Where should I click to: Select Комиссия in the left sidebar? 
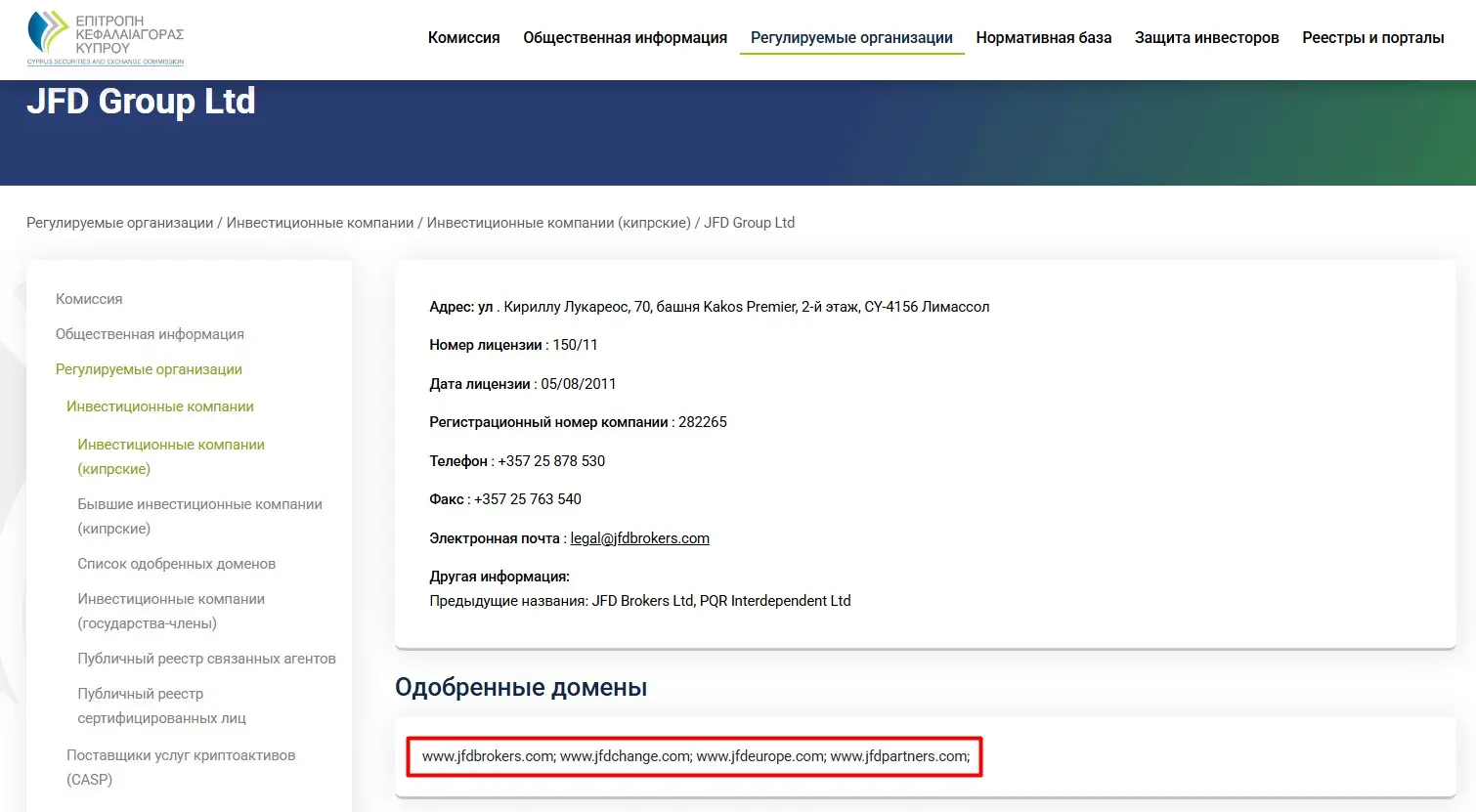click(88, 298)
